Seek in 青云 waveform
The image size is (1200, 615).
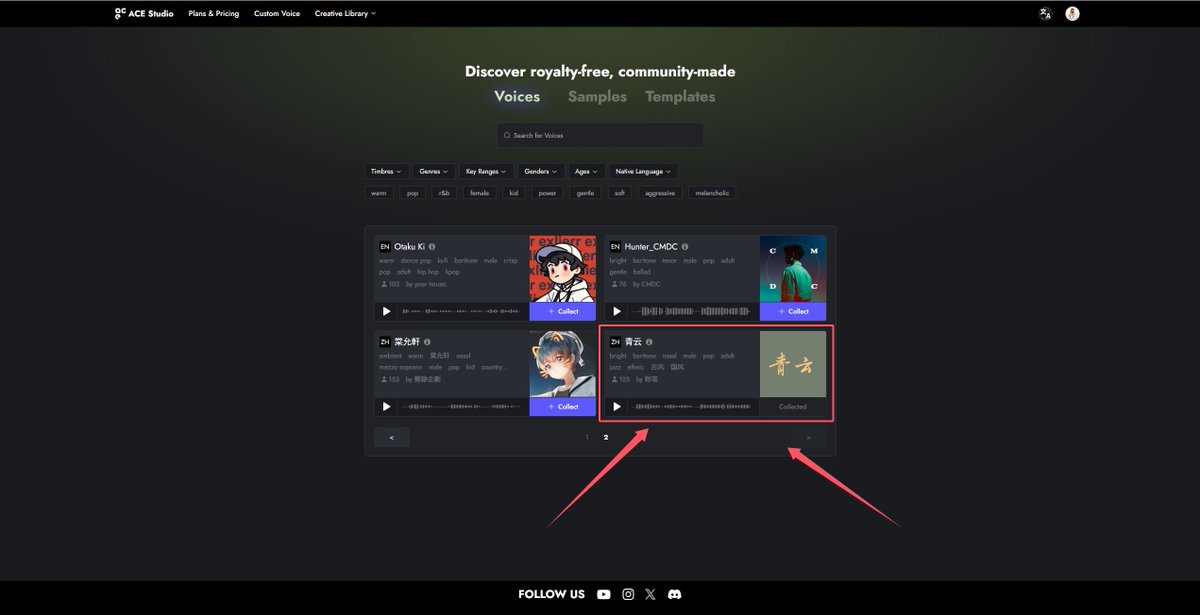coord(691,407)
